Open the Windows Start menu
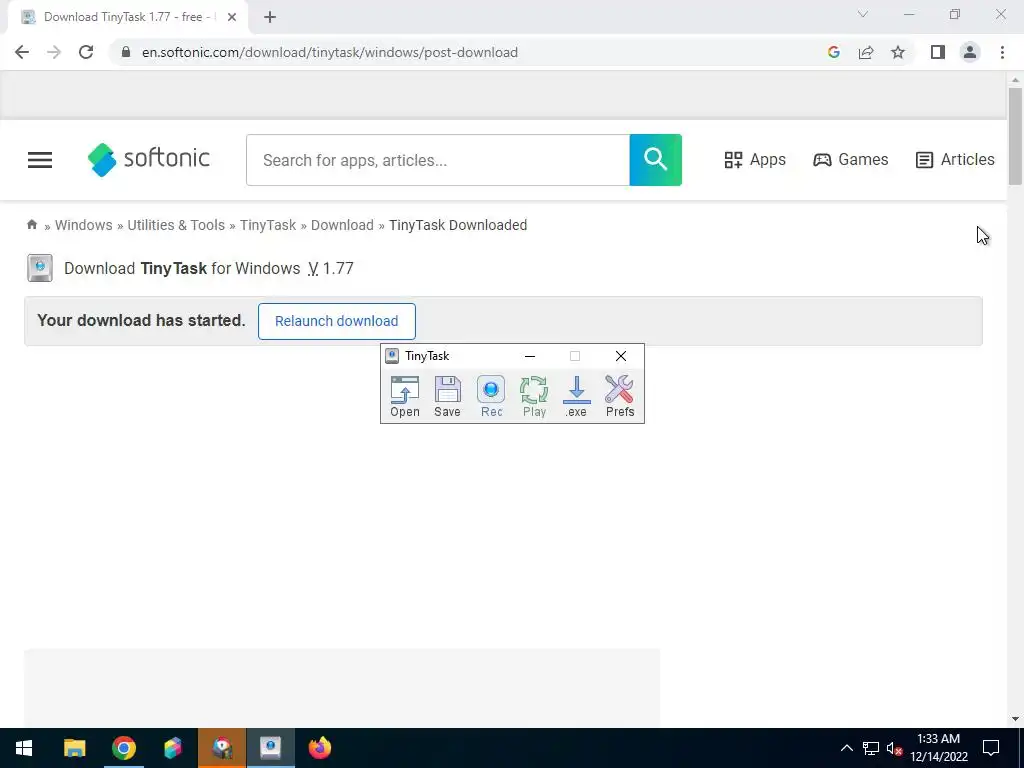The width and height of the screenshot is (1024, 768). pos(24,748)
